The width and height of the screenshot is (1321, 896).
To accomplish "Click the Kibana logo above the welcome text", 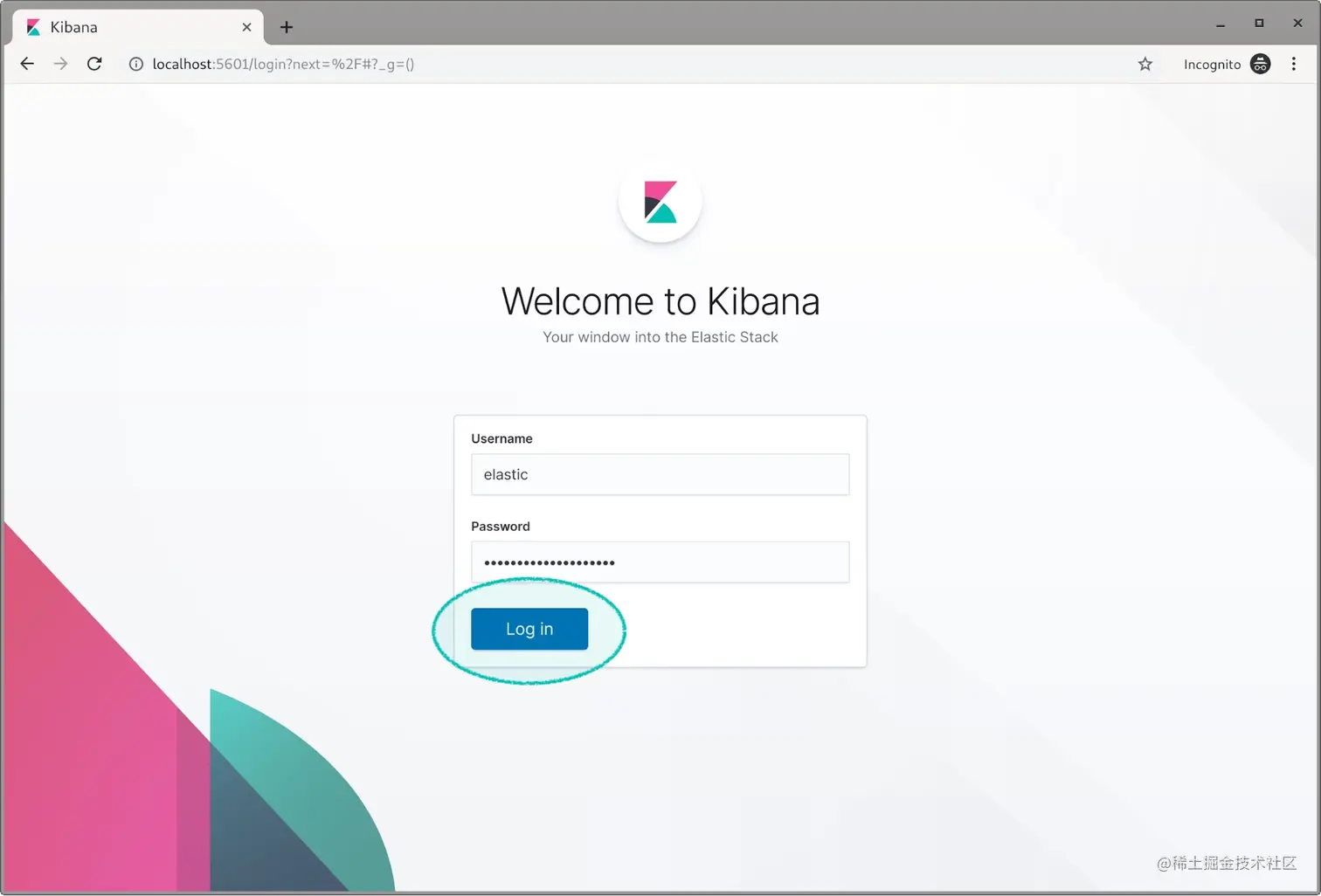I will click(660, 201).
